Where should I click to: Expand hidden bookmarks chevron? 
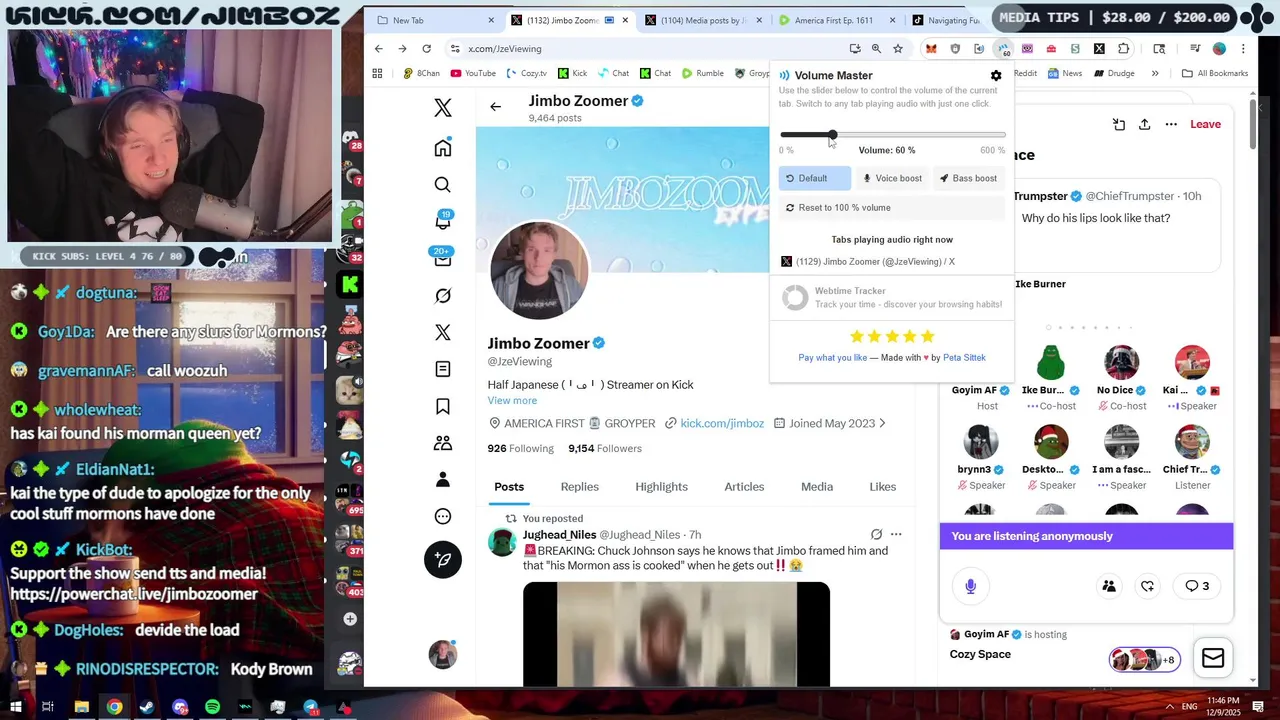click(1155, 73)
